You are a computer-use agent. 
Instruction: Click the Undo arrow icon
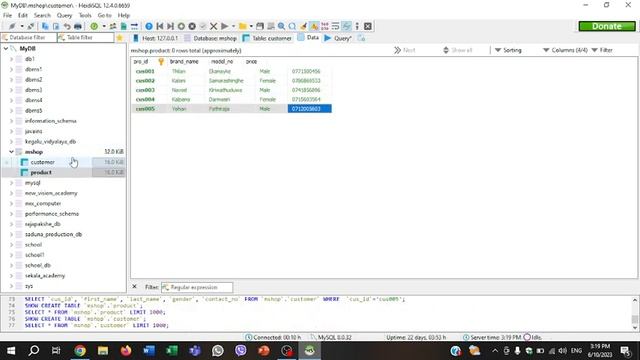67,26
